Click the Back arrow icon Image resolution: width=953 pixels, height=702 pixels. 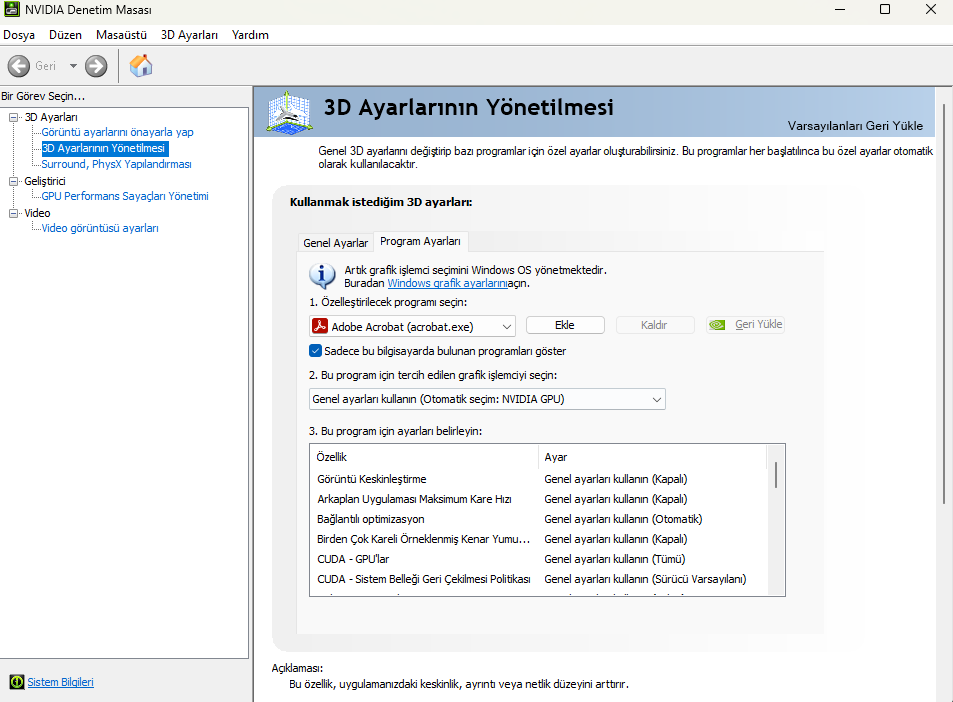pyautogui.click(x=19, y=66)
